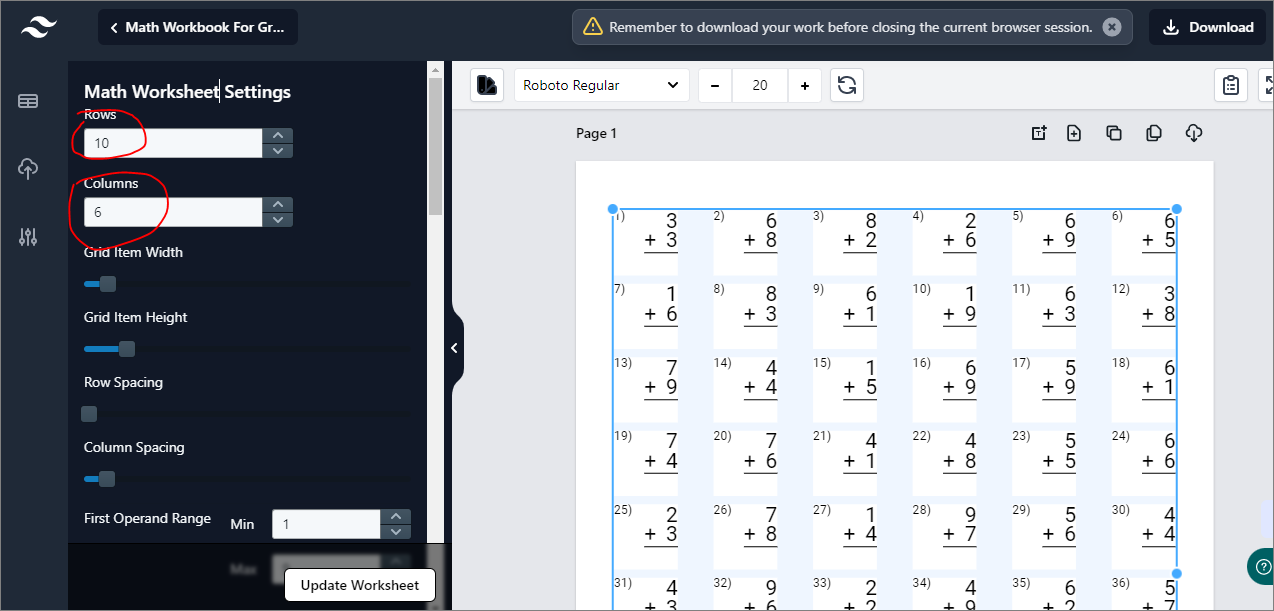Image resolution: width=1274 pixels, height=611 pixels.
Task: Click the color theme swatch icon
Action: click(487, 85)
